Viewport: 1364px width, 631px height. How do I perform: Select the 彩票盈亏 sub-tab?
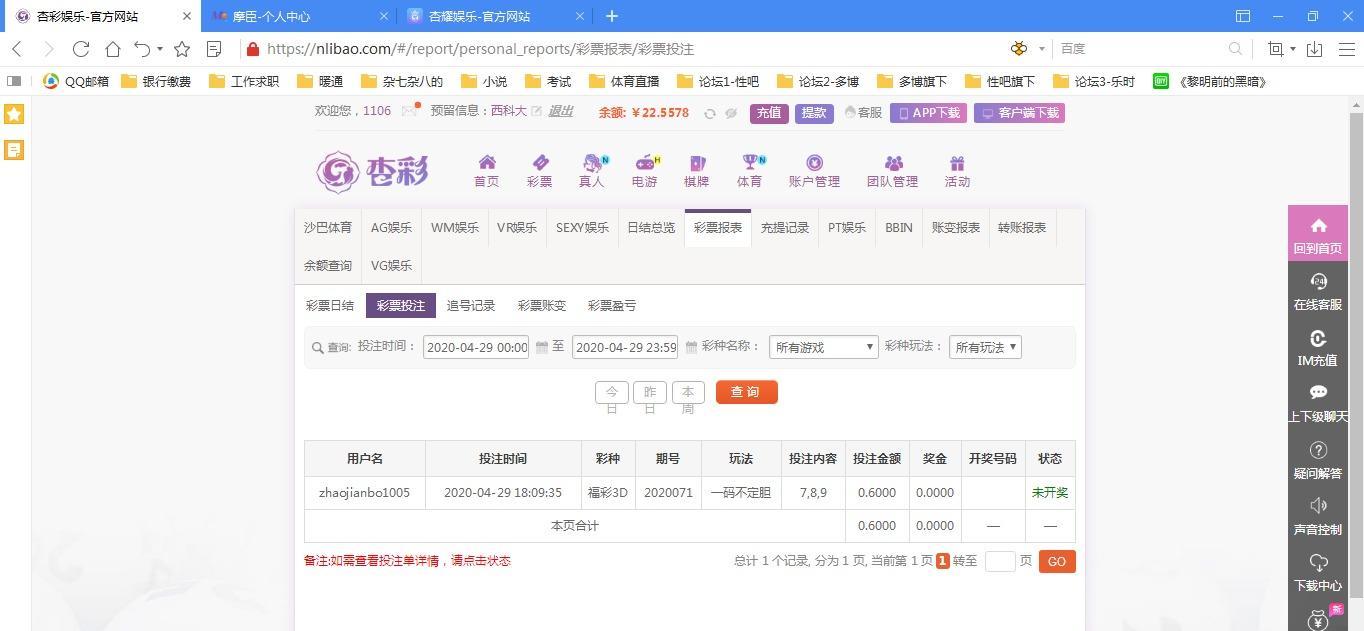[611, 306]
